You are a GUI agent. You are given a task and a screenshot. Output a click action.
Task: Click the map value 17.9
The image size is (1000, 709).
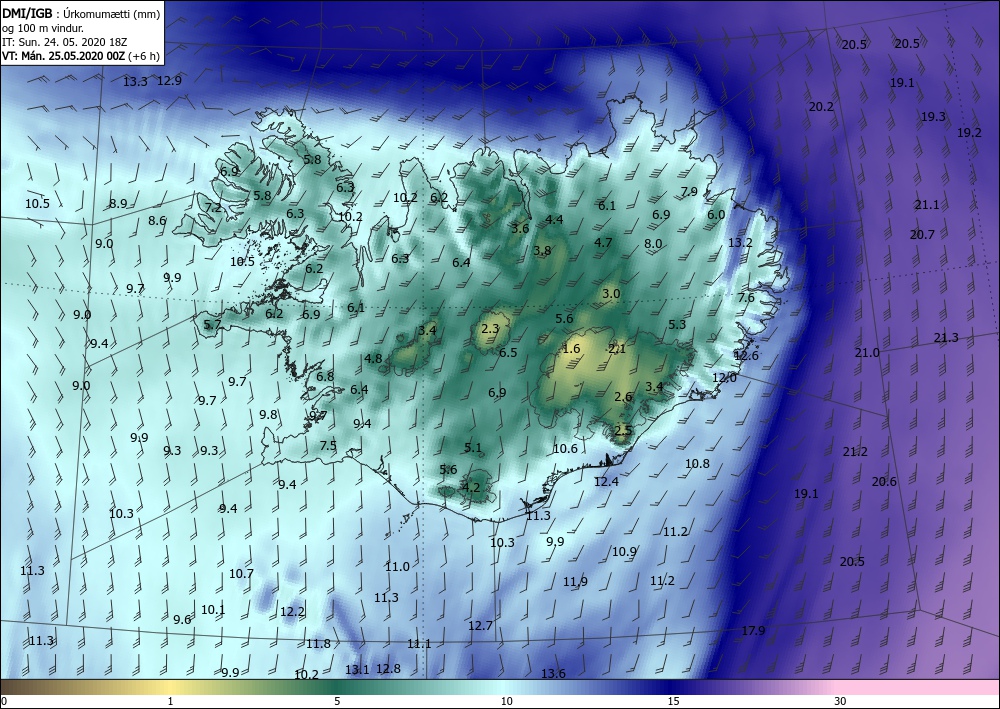[x=753, y=631]
